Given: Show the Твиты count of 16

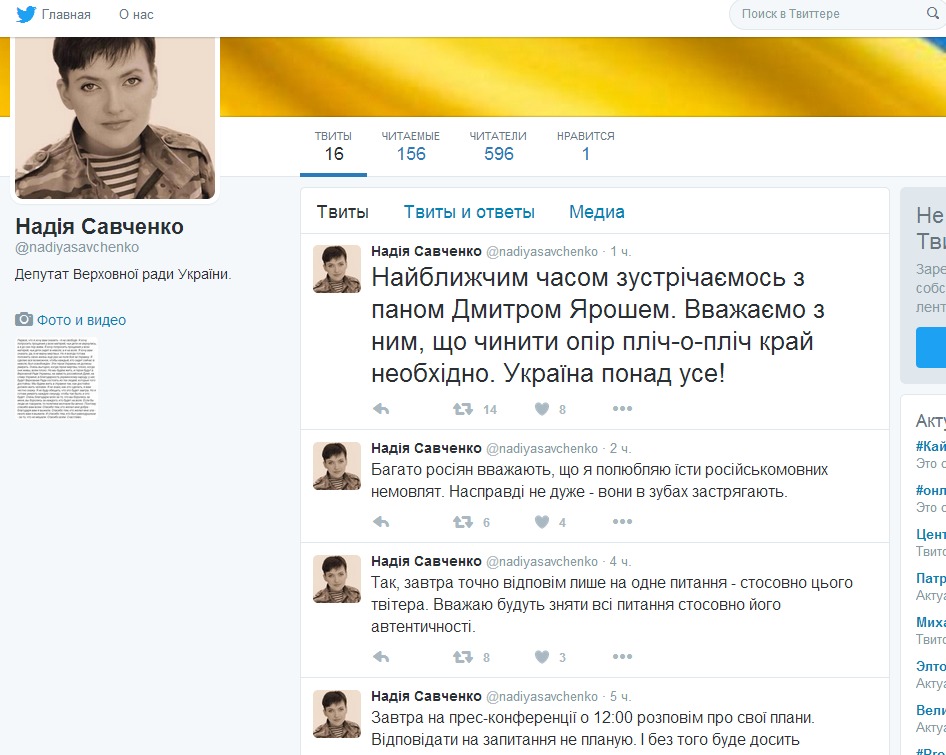Looking at the screenshot, I should tap(334, 147).
